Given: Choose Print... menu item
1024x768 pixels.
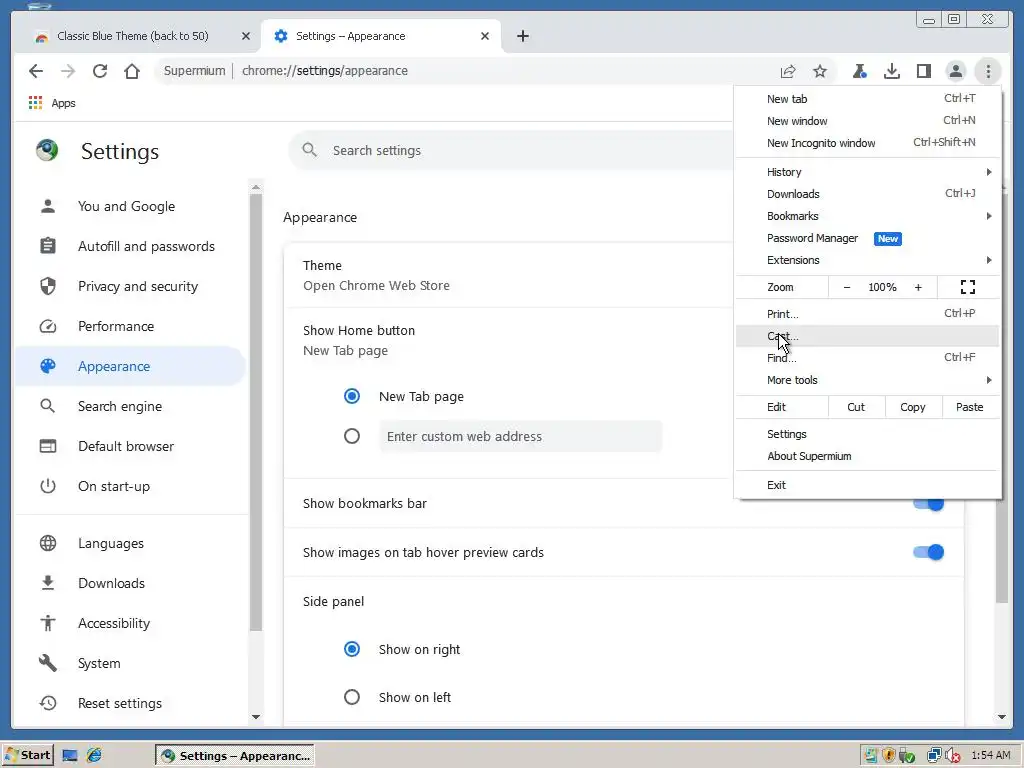Looking at the screenshot, I should 867,314.
